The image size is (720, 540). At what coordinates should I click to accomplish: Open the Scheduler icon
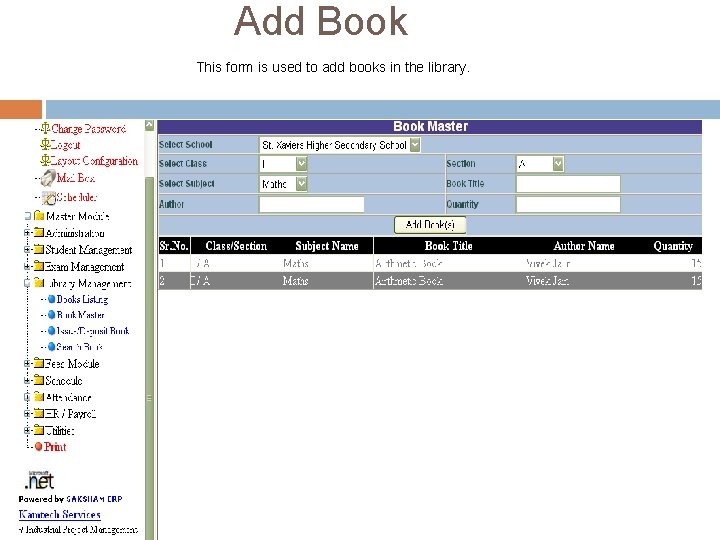click(x=49, y=198)
